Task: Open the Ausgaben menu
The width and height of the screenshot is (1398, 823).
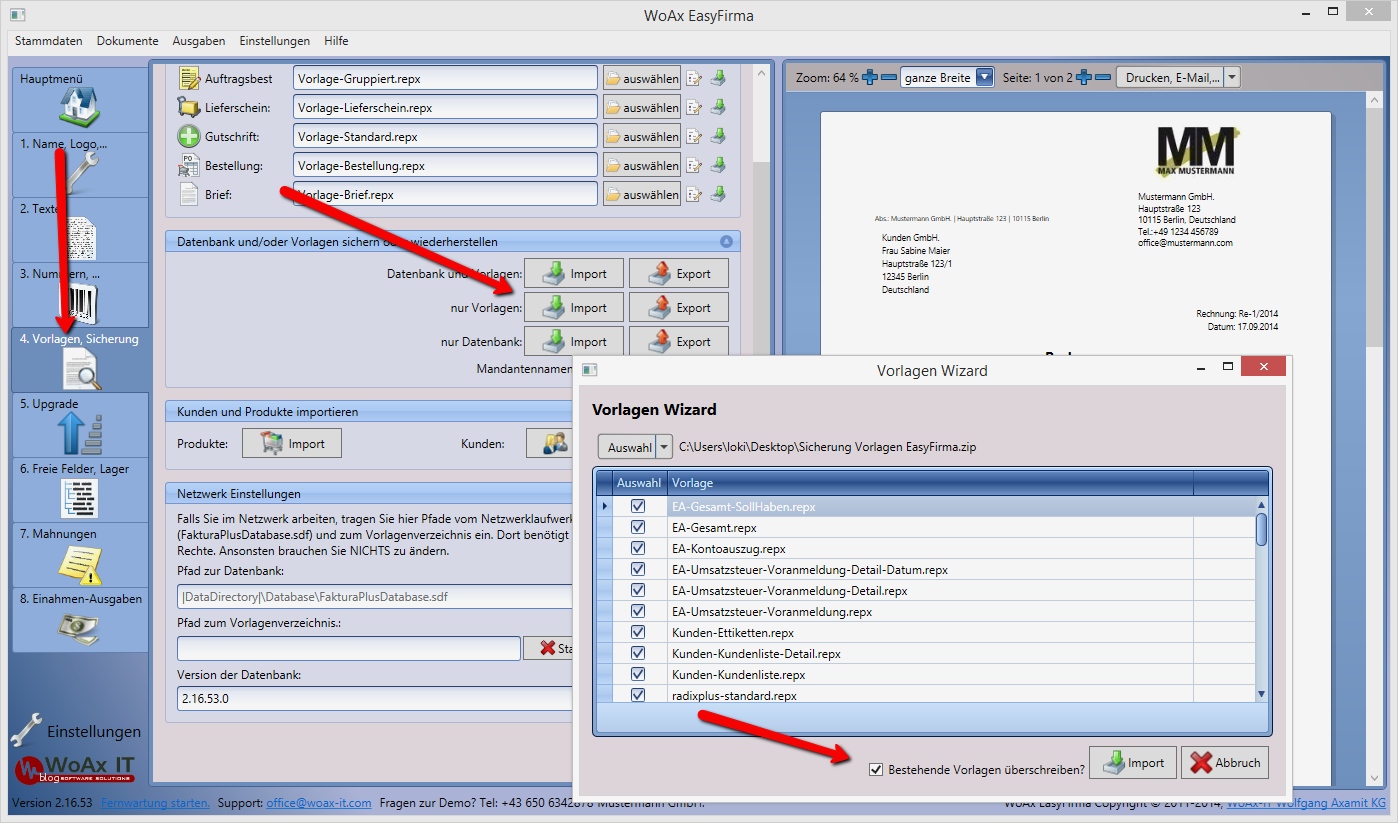Action: pyautogui.click(x=199, y=41)
